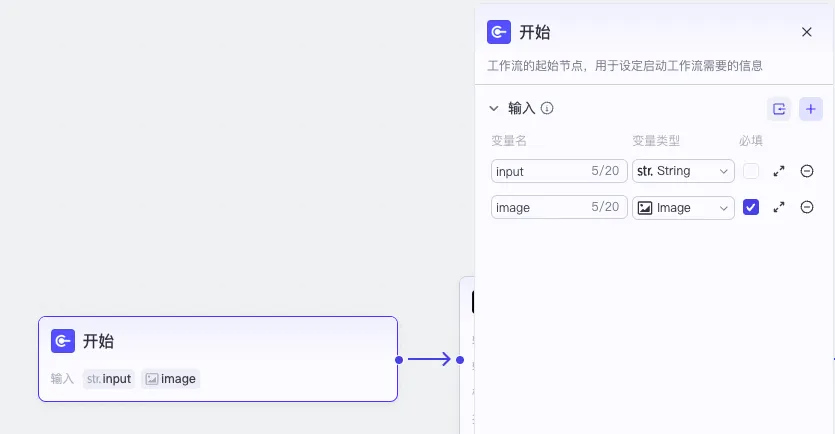The width and height of the screenshot is (835, 434).
Task: Select the 开始 node on the canvas
Action: [x=218, y=359]
